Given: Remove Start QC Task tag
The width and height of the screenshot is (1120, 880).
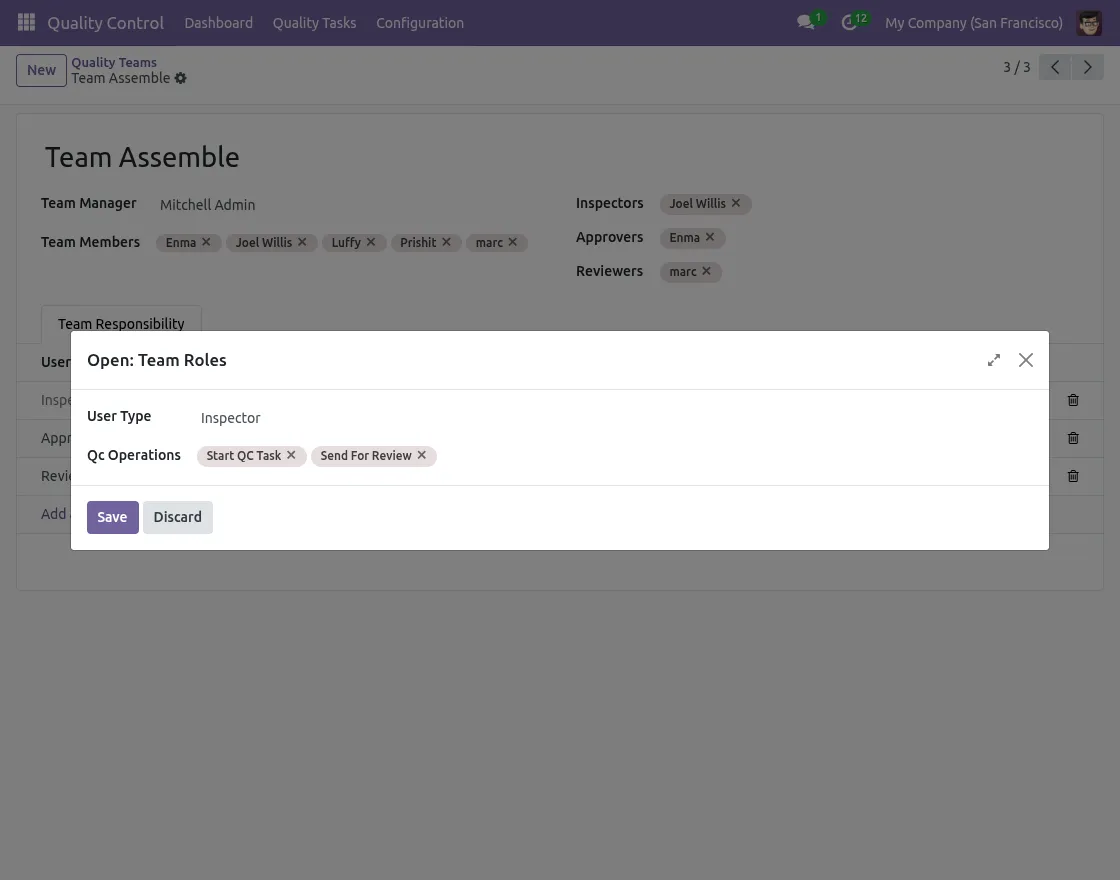Looking at the screenshot, I should 291,455.
